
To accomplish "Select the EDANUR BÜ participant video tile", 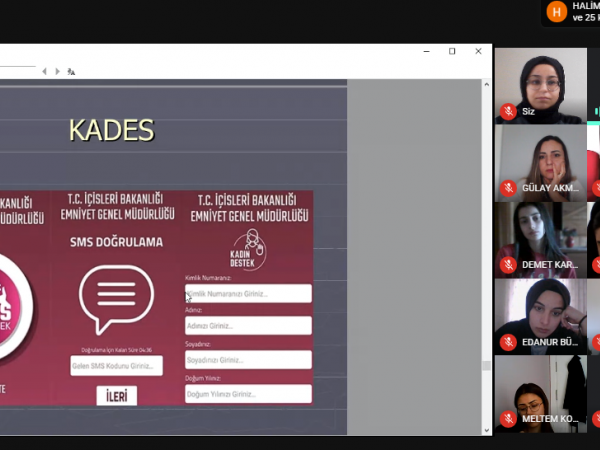I will tap(541, 317).
